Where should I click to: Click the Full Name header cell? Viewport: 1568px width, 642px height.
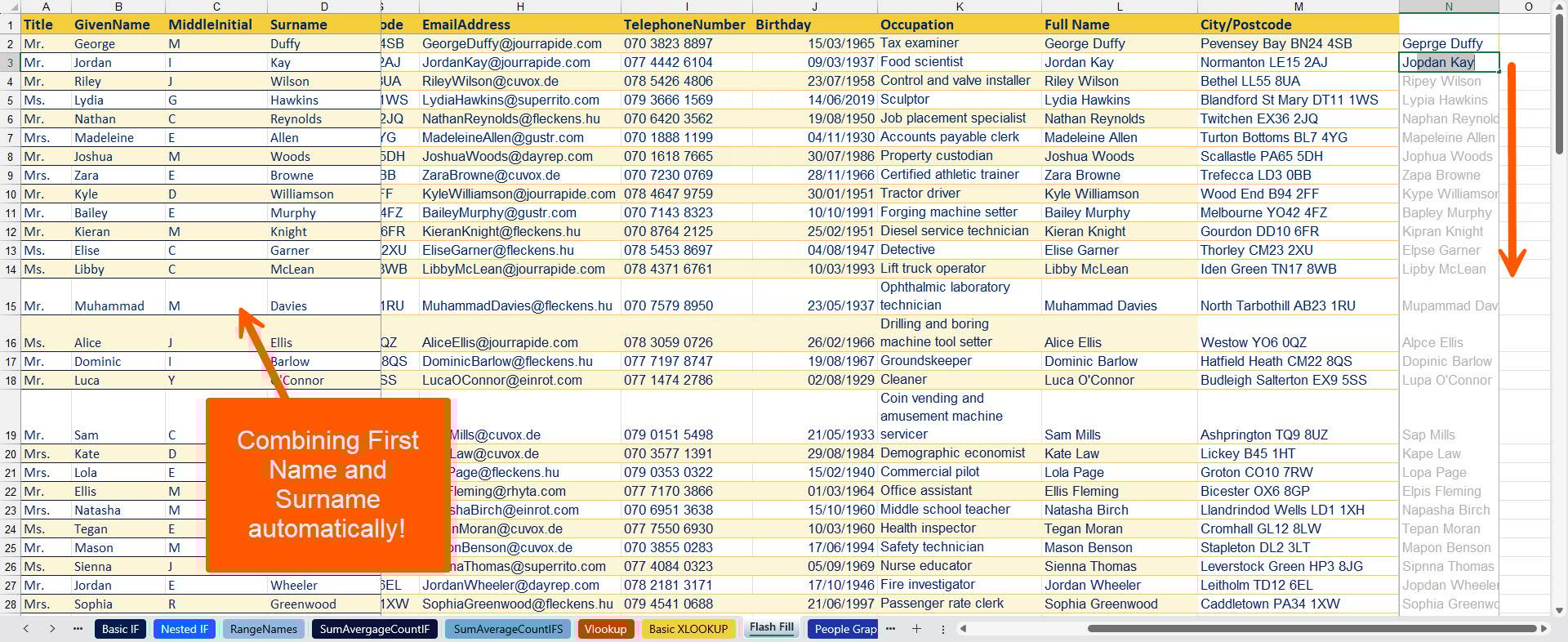1120,25
